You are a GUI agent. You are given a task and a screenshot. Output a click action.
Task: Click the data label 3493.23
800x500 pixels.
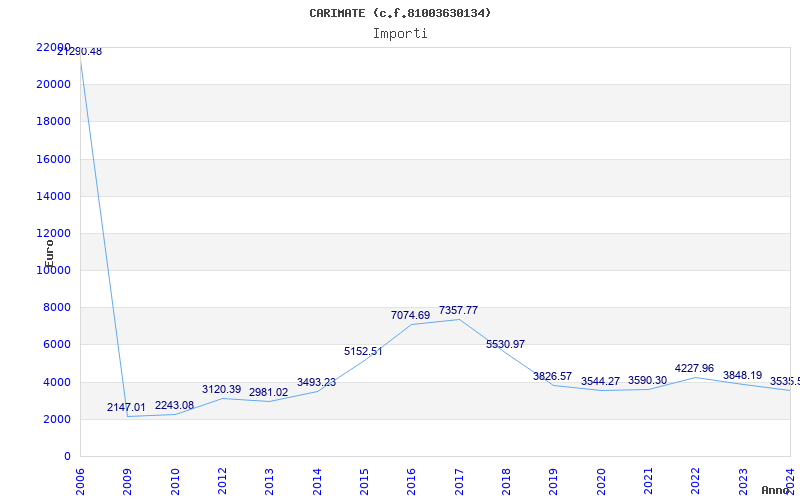tap(316, 383)
